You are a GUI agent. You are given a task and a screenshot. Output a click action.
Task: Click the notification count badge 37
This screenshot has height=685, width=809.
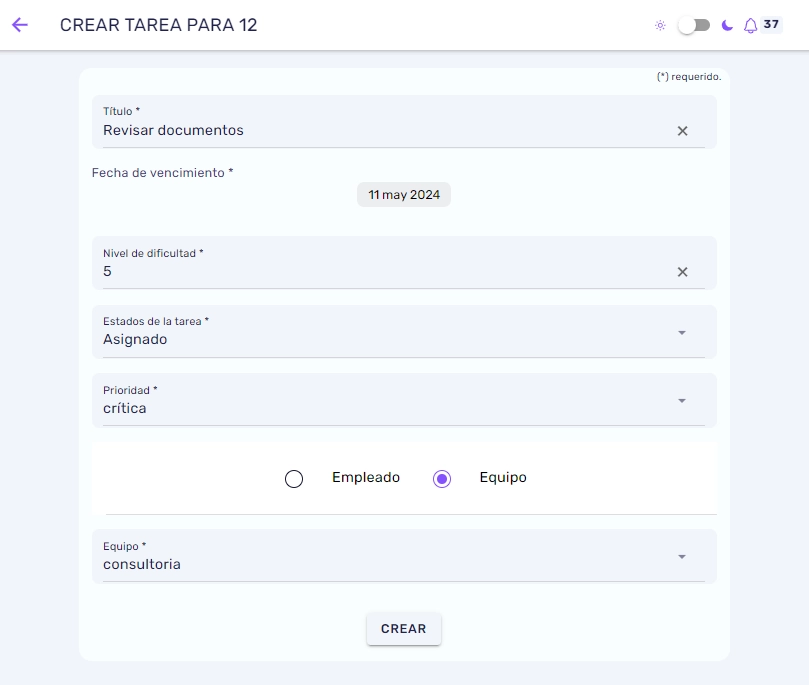(x=771, y=24)
